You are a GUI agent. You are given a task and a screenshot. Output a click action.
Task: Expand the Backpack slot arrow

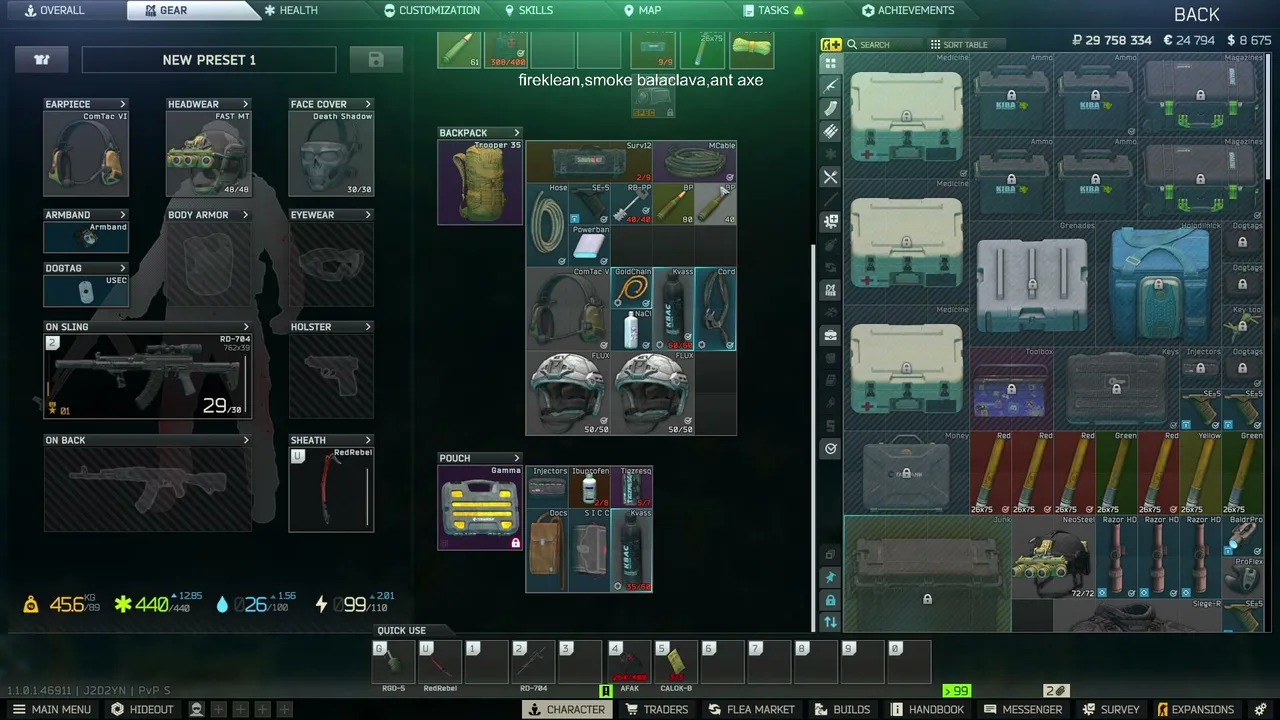(x=517, y=133)
